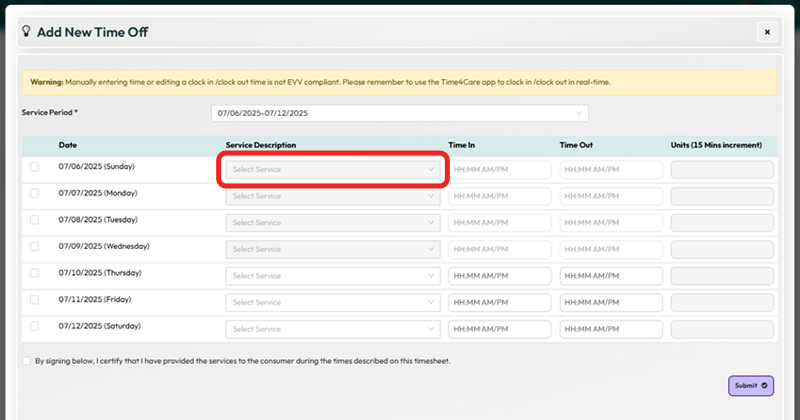Click the chevron arrow in Monday's service dropdown
Image resolution: width=800 pixels, height=420 pixels.
click(430, 196)
